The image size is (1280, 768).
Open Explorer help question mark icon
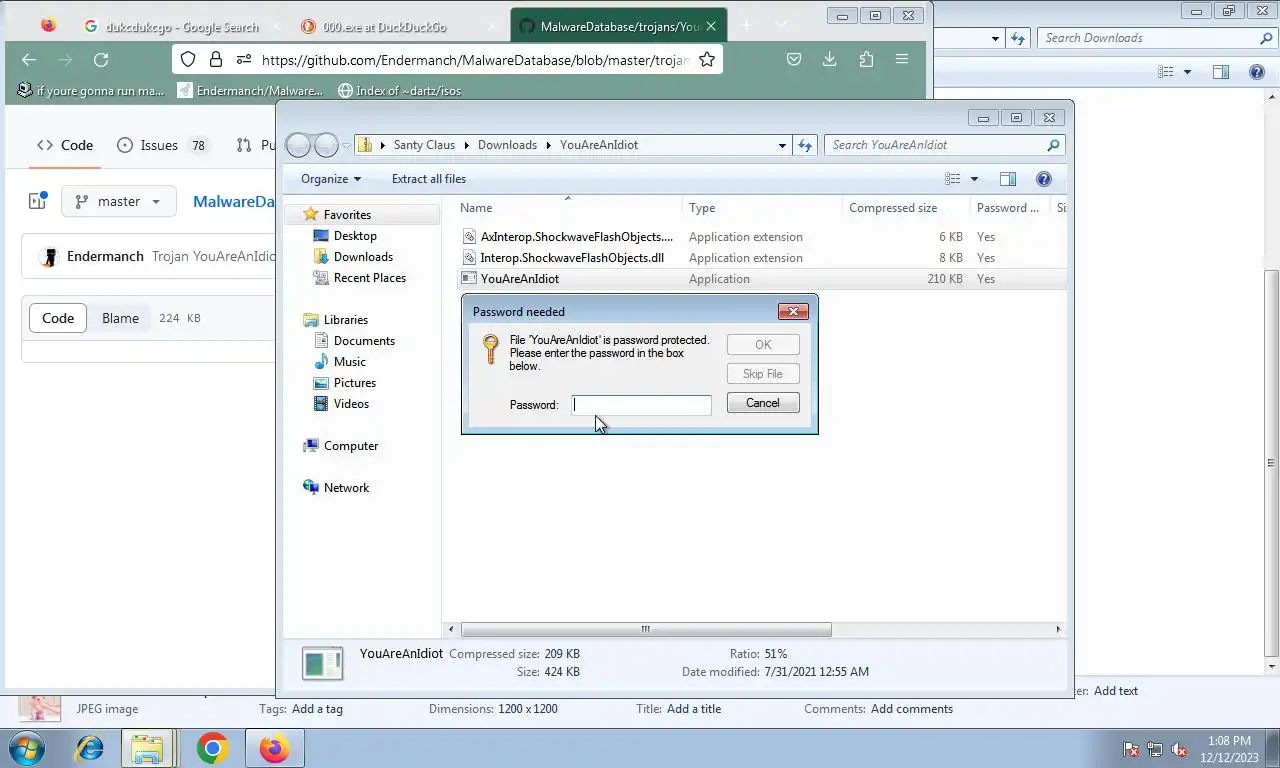(1044, 179)
